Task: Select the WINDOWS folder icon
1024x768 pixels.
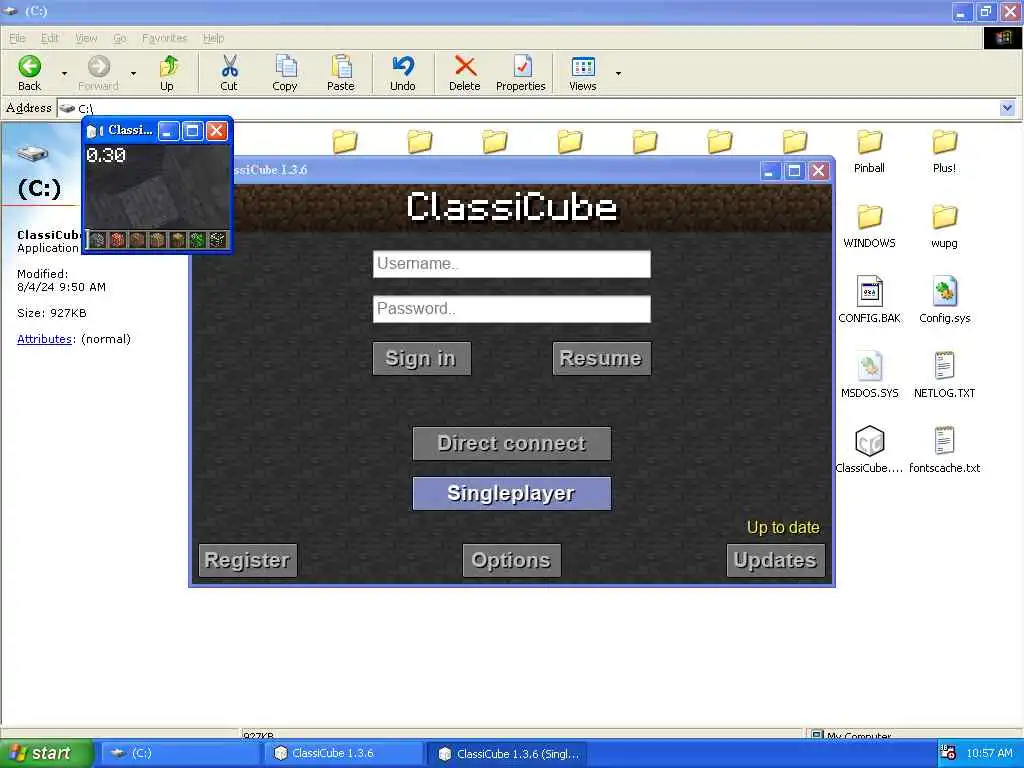Action: (x=869, y=217)
